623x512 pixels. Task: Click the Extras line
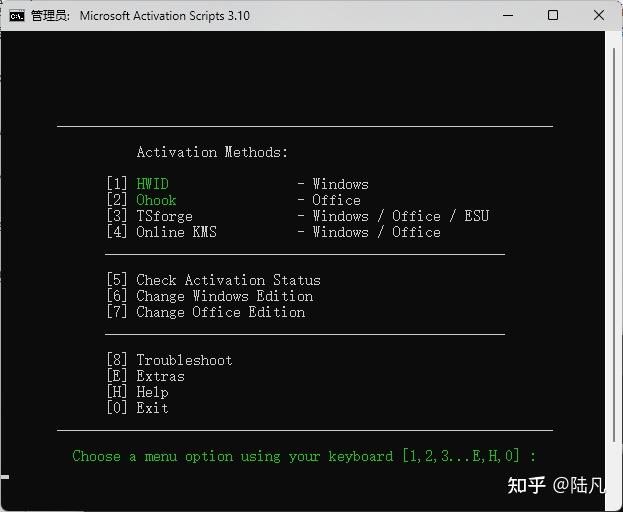[x=145, y=376]
